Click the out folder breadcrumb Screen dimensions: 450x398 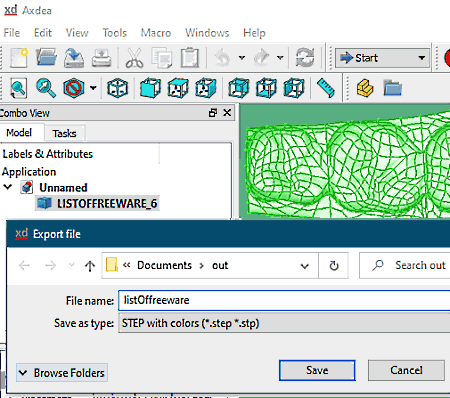[220, 265]
